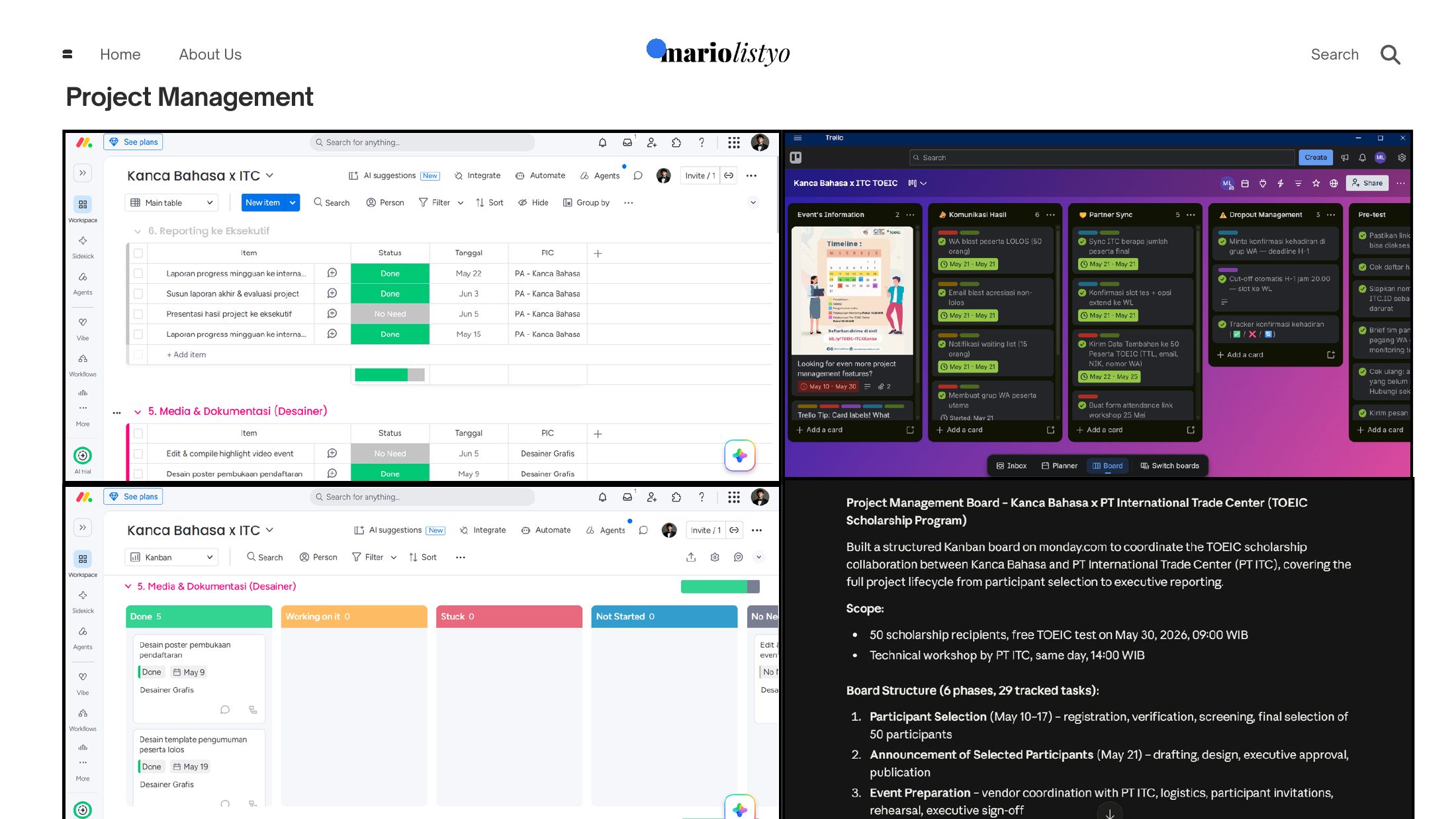This screenshot has width=1456, height=819.
Task: Click the export icon in Kanban view toolbar
Action: click(691, 557)
